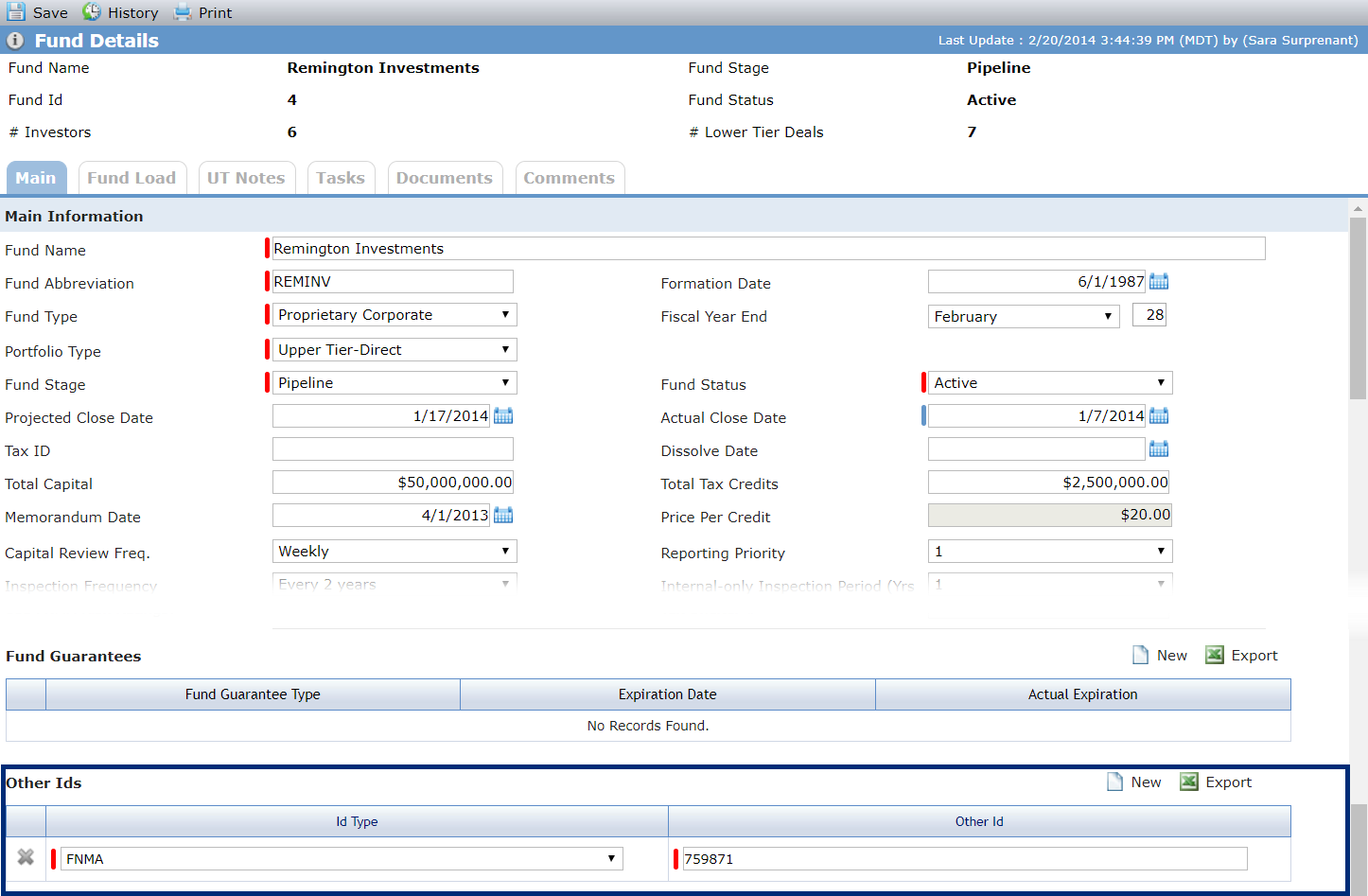Click Export in Other Ids section
Image resolution: width=1368 pixels, height=896 pixels.
[x=1229, y=782]
